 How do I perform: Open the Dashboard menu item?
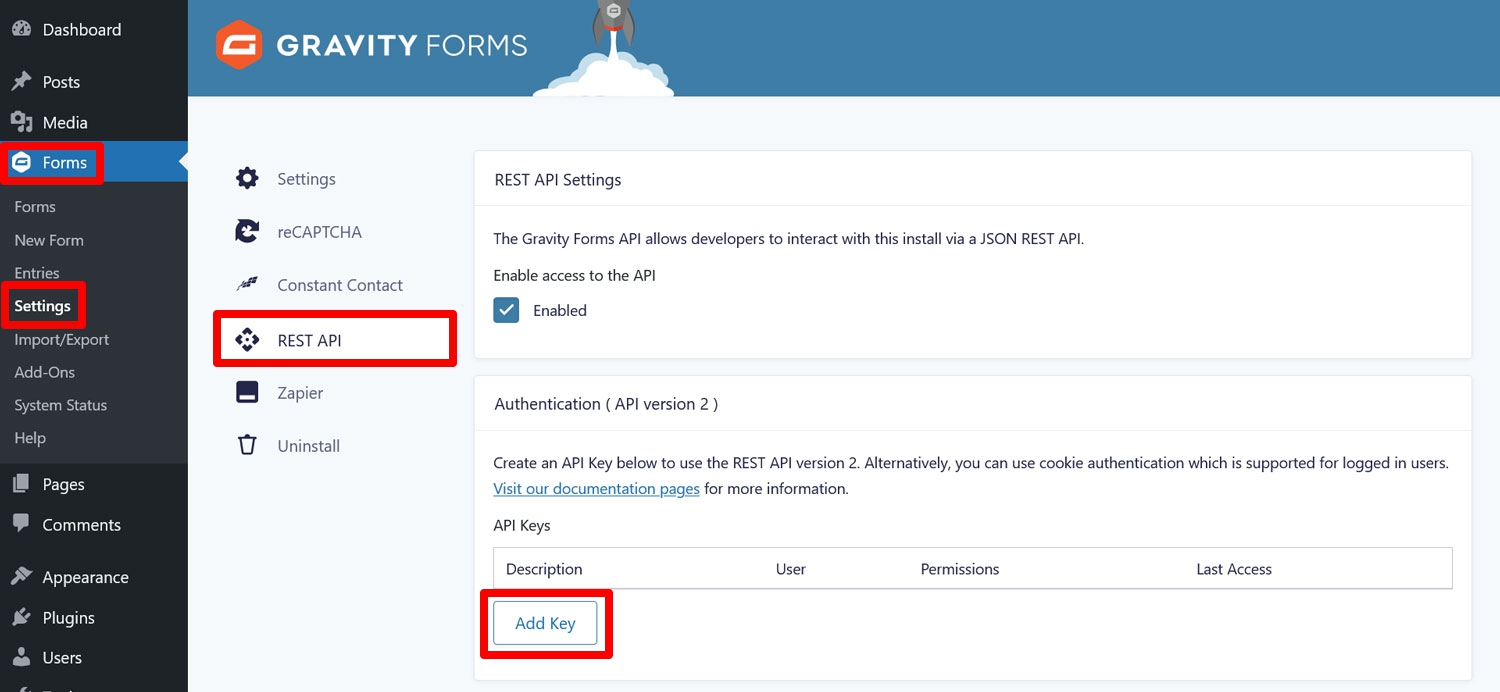[x=82, y=30]
